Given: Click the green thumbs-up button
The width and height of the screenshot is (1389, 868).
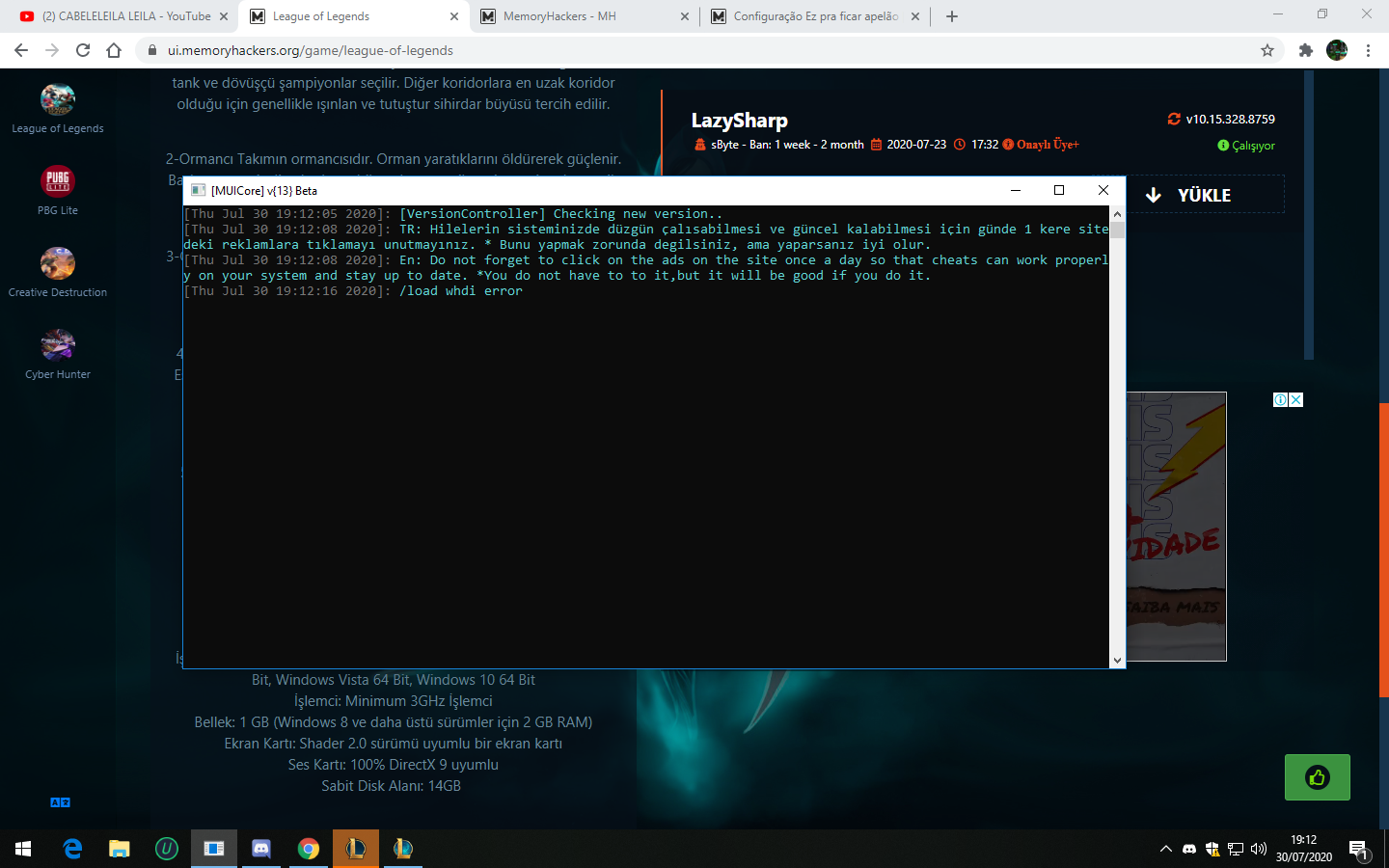Looking at the screenshot, I should pyautogui.click(x=1318, y=777).
